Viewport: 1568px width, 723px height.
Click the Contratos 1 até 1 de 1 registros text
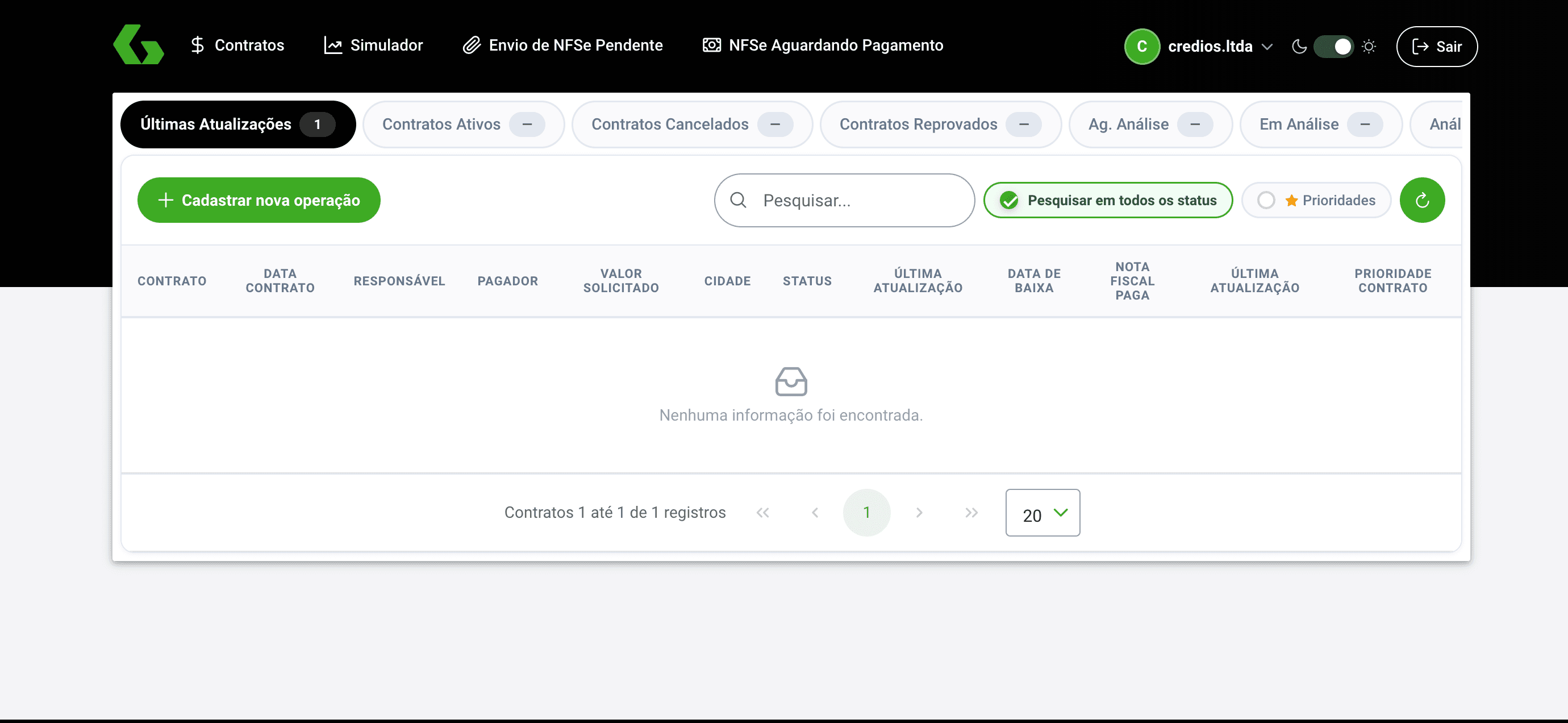tap(615, 513)
